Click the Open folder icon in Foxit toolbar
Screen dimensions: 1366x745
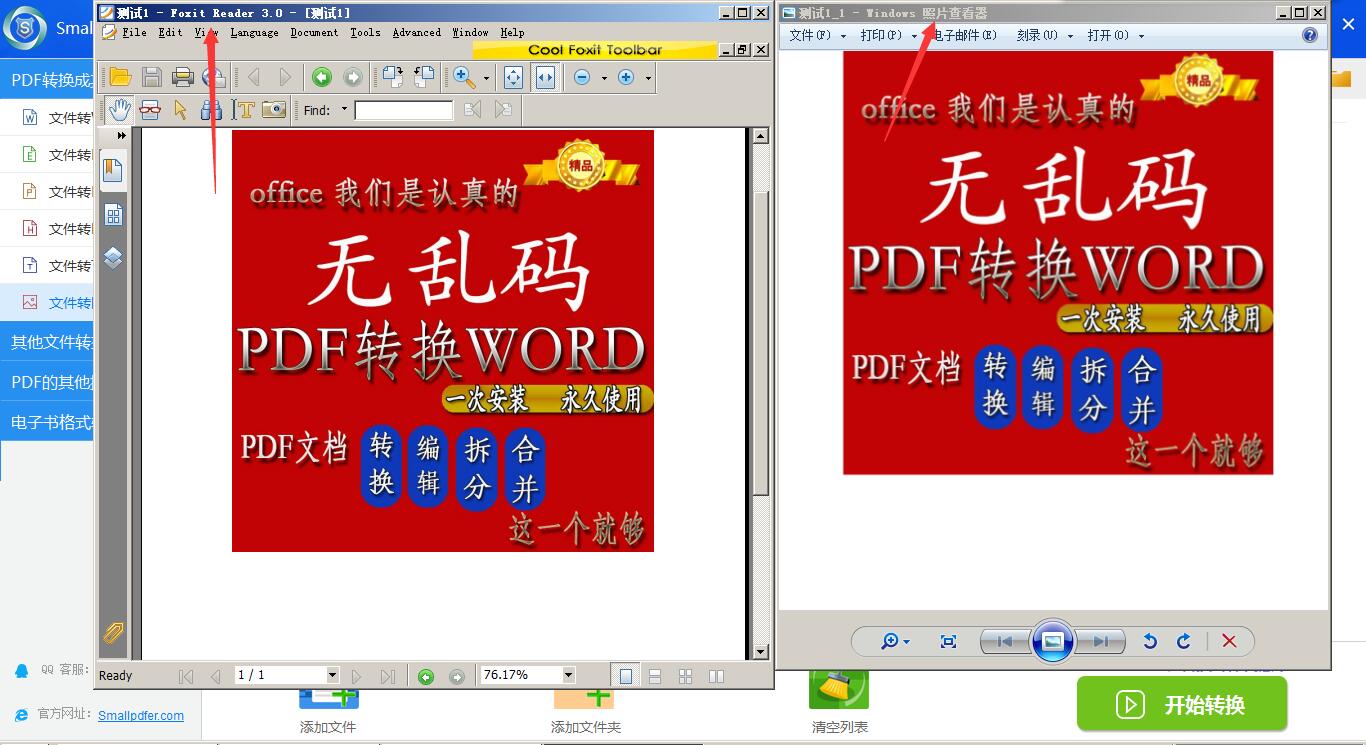pyautogui.click(x=120, y=77)
